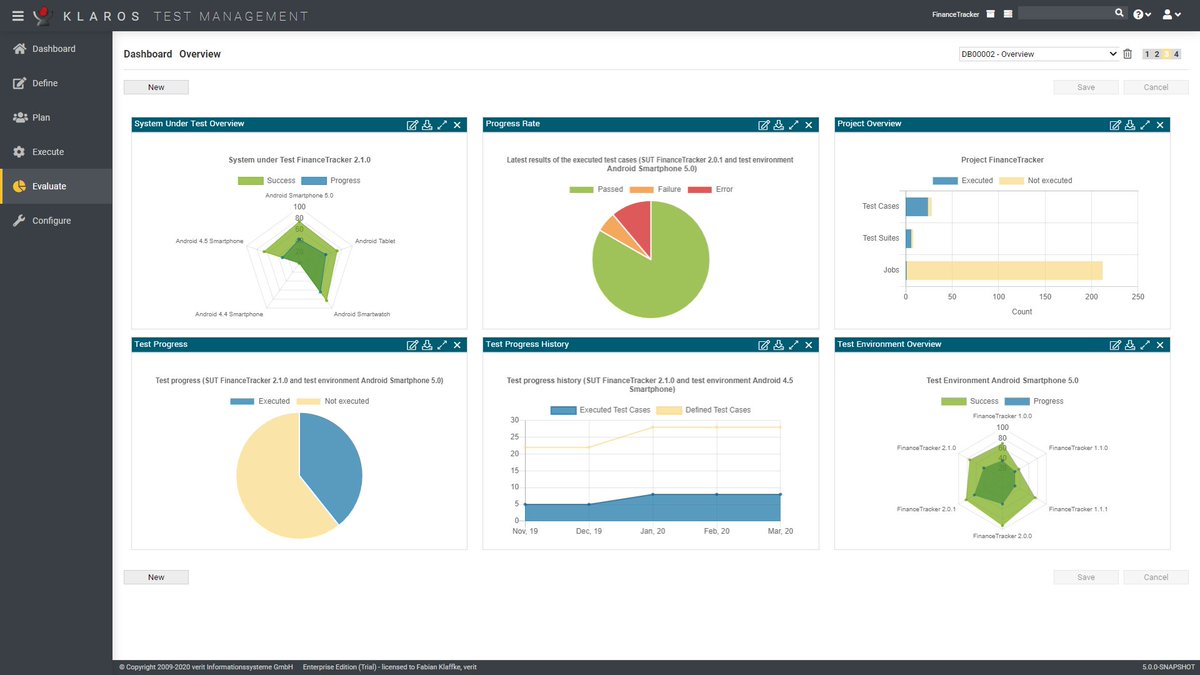Edit the Progress Rate panel

764,125
